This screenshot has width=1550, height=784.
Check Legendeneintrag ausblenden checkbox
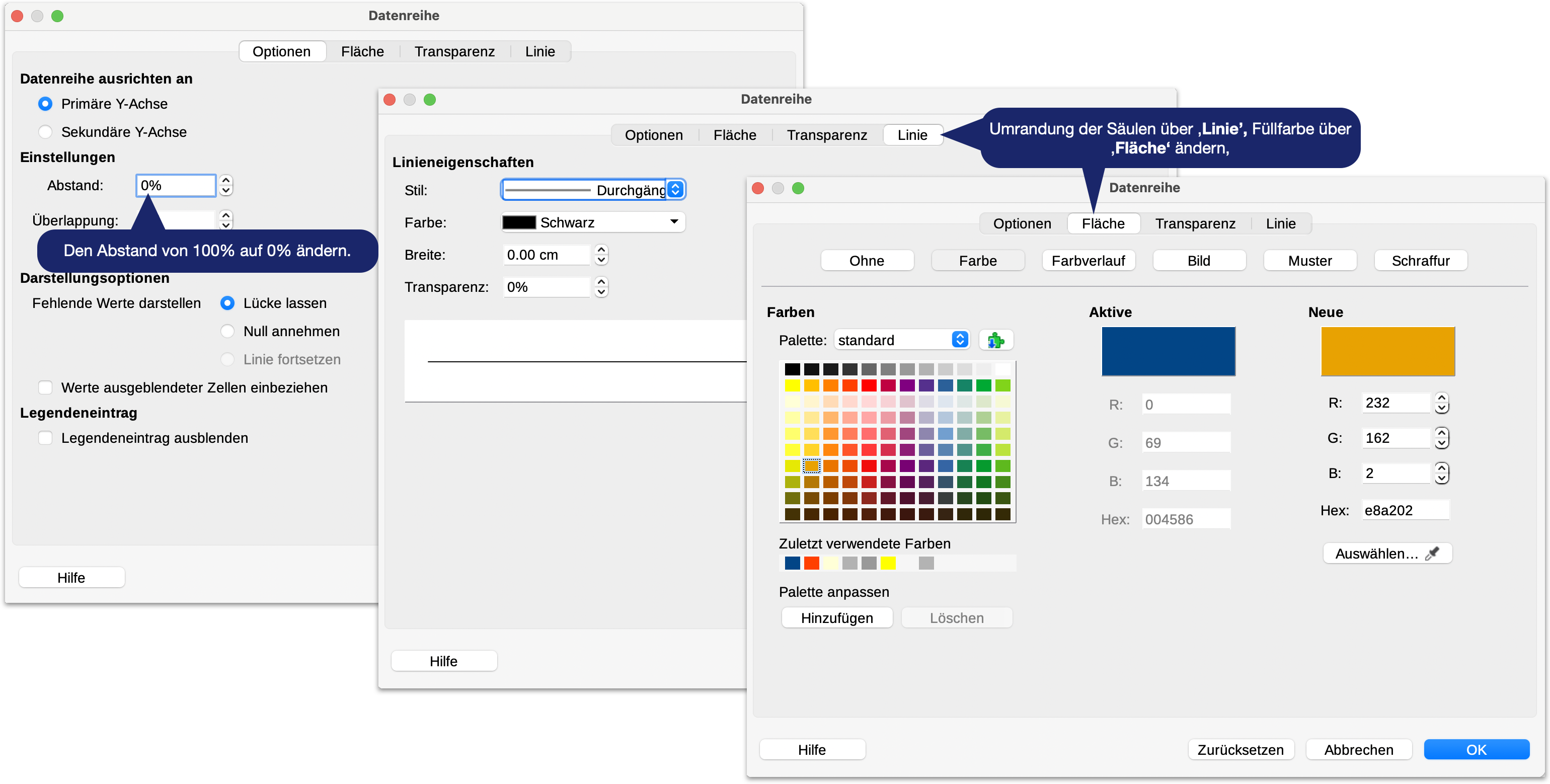45,438
